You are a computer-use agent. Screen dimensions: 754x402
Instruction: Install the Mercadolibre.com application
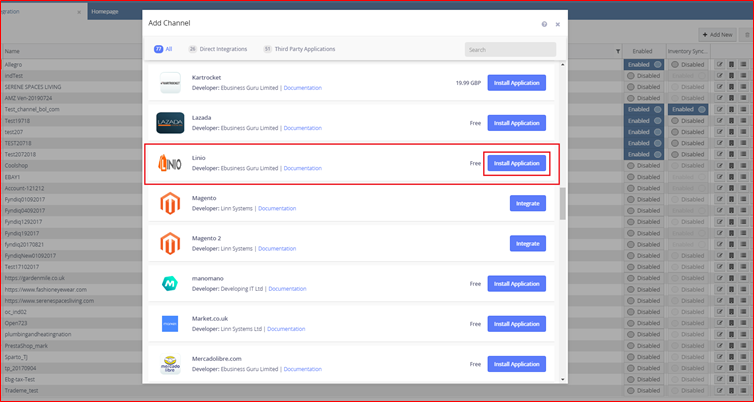516,364
